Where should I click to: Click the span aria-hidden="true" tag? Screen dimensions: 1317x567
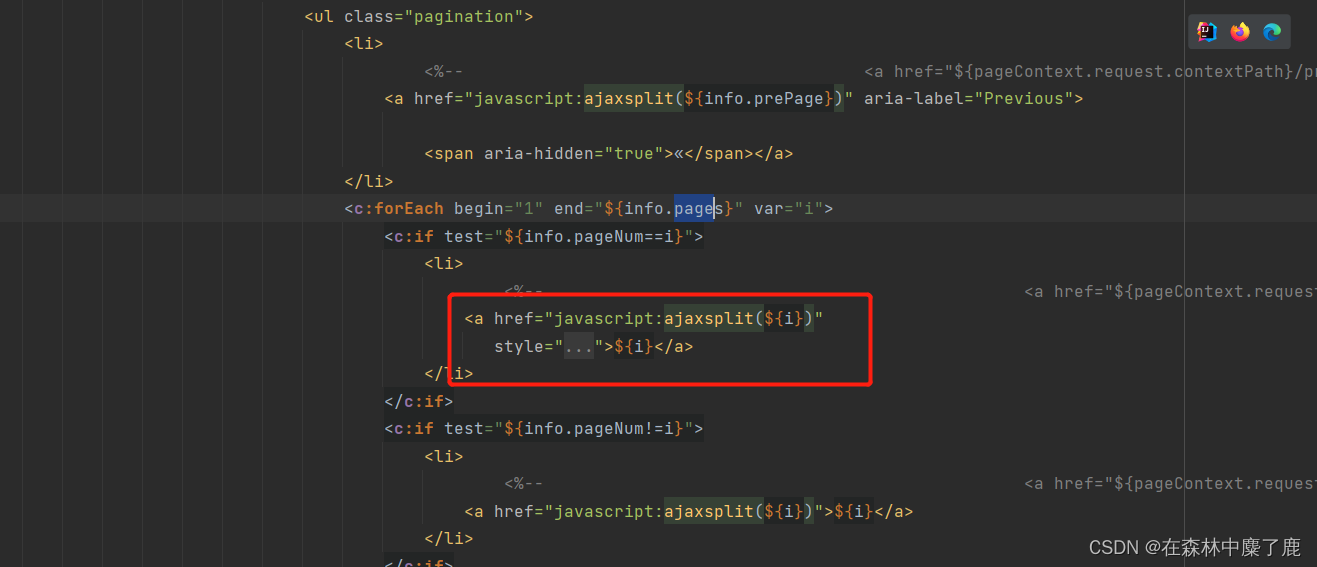[x=548, y=154]
